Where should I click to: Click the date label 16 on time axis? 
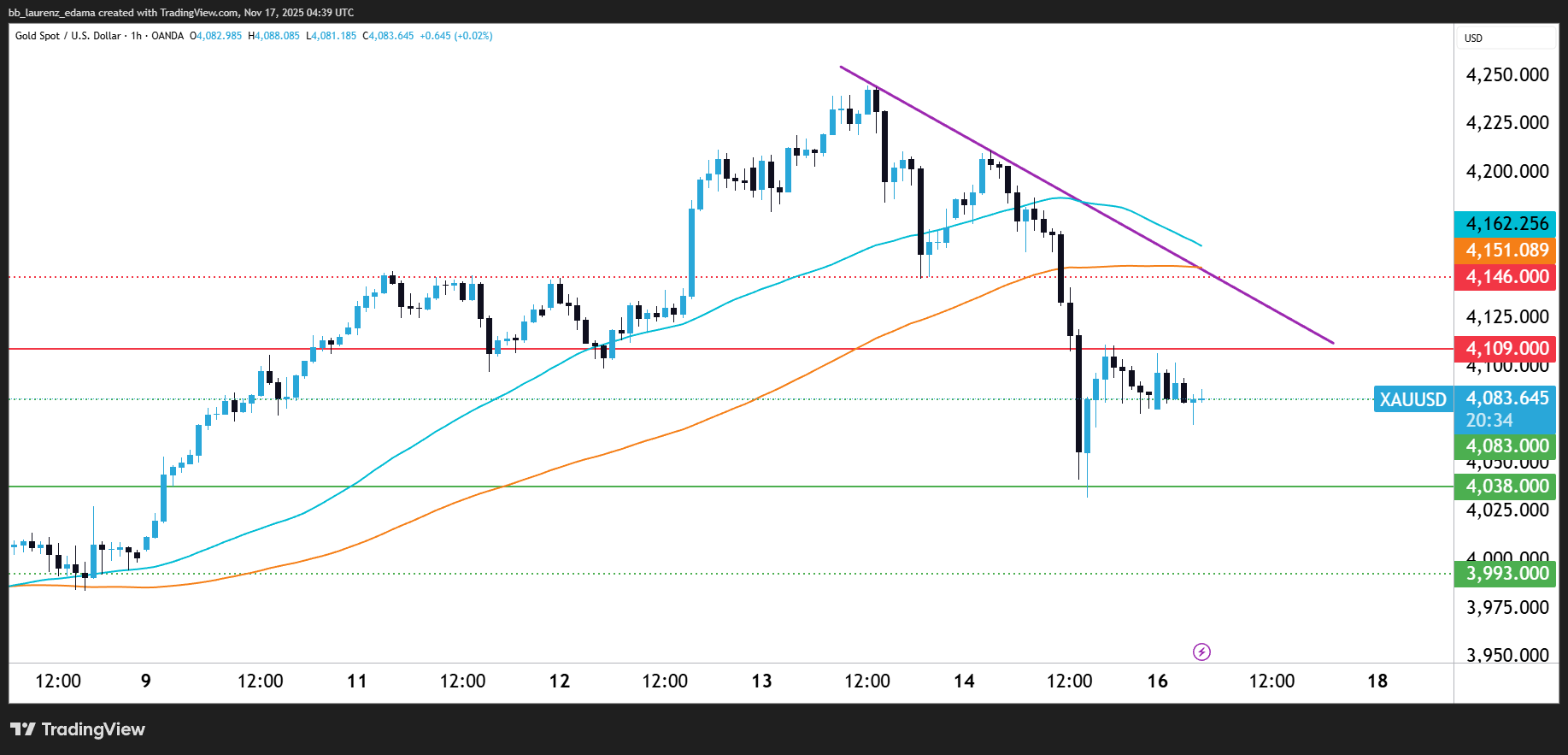(x=1158, y=681)
